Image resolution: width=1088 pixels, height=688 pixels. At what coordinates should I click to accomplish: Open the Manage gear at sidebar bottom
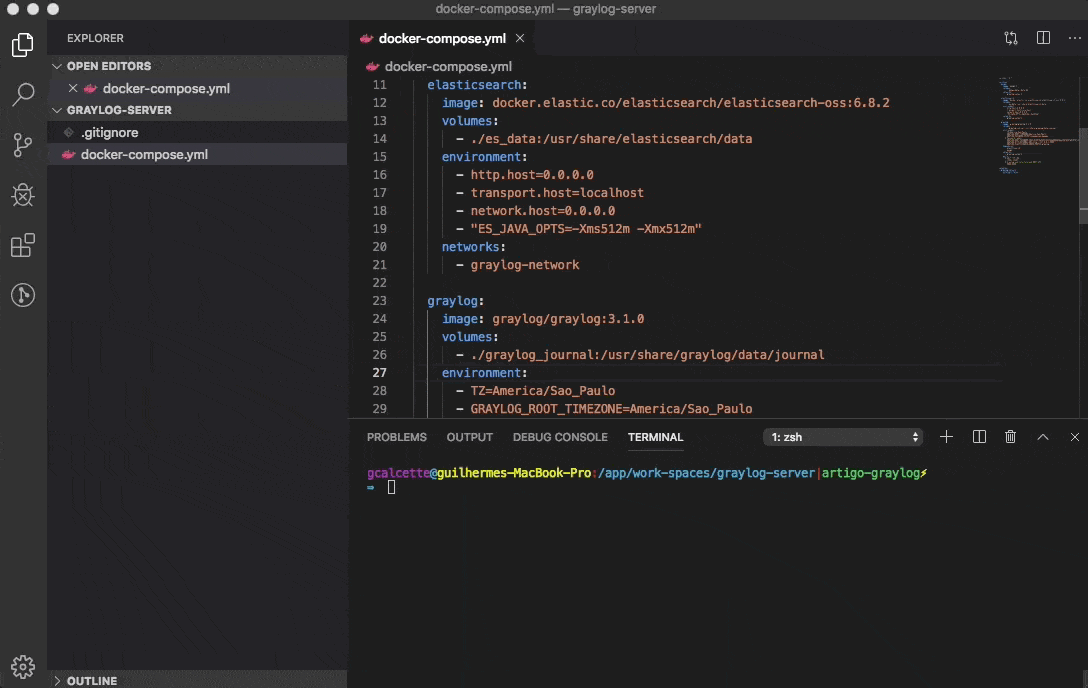point(23,666)
